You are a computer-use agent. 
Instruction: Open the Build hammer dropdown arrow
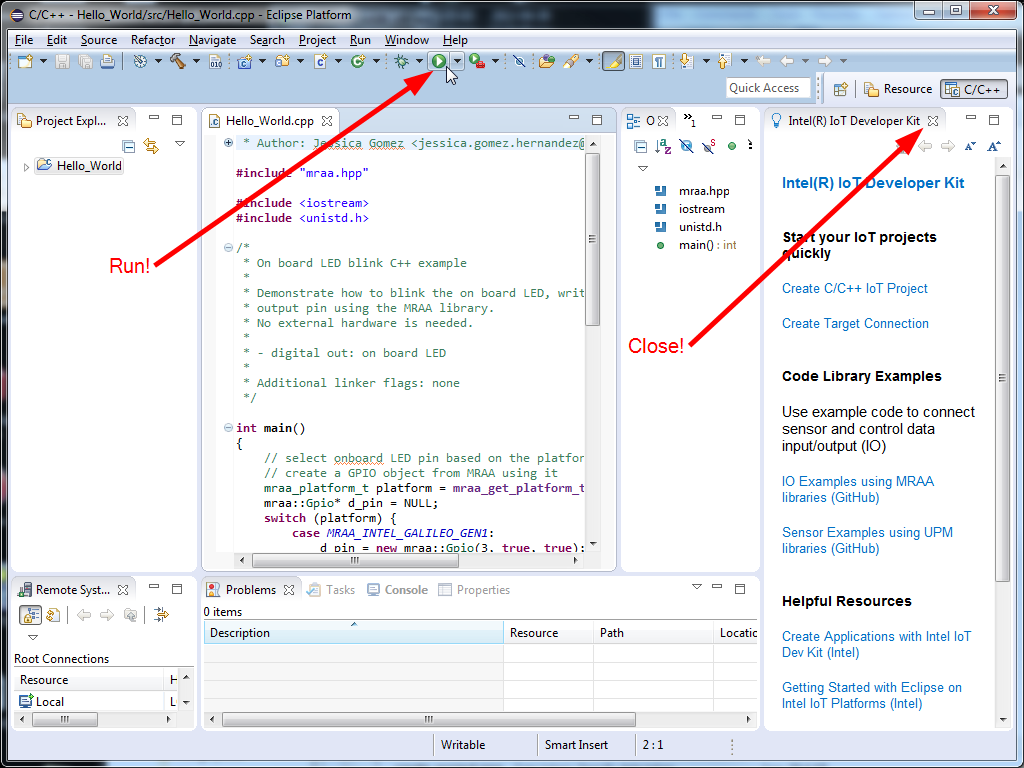(196, 61)
